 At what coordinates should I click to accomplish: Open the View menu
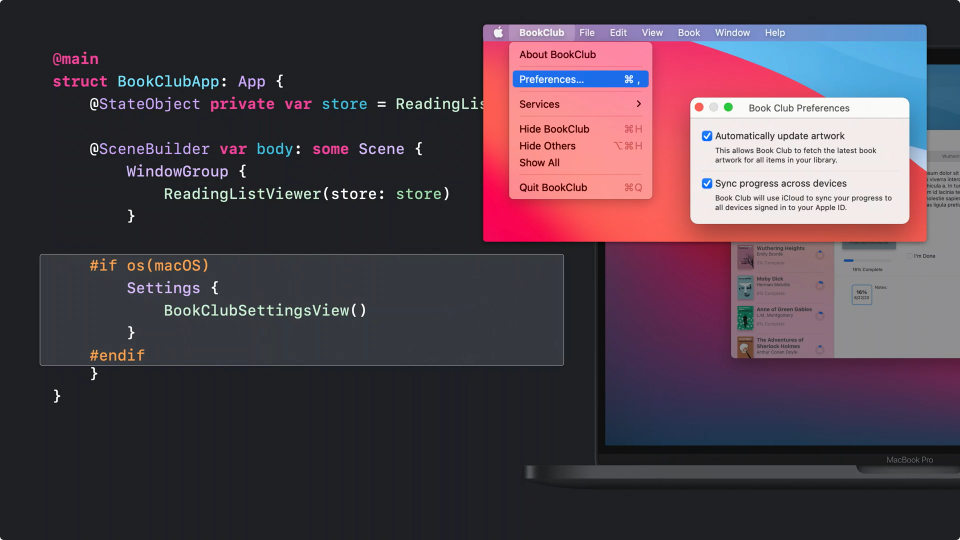tap(652, 32)
